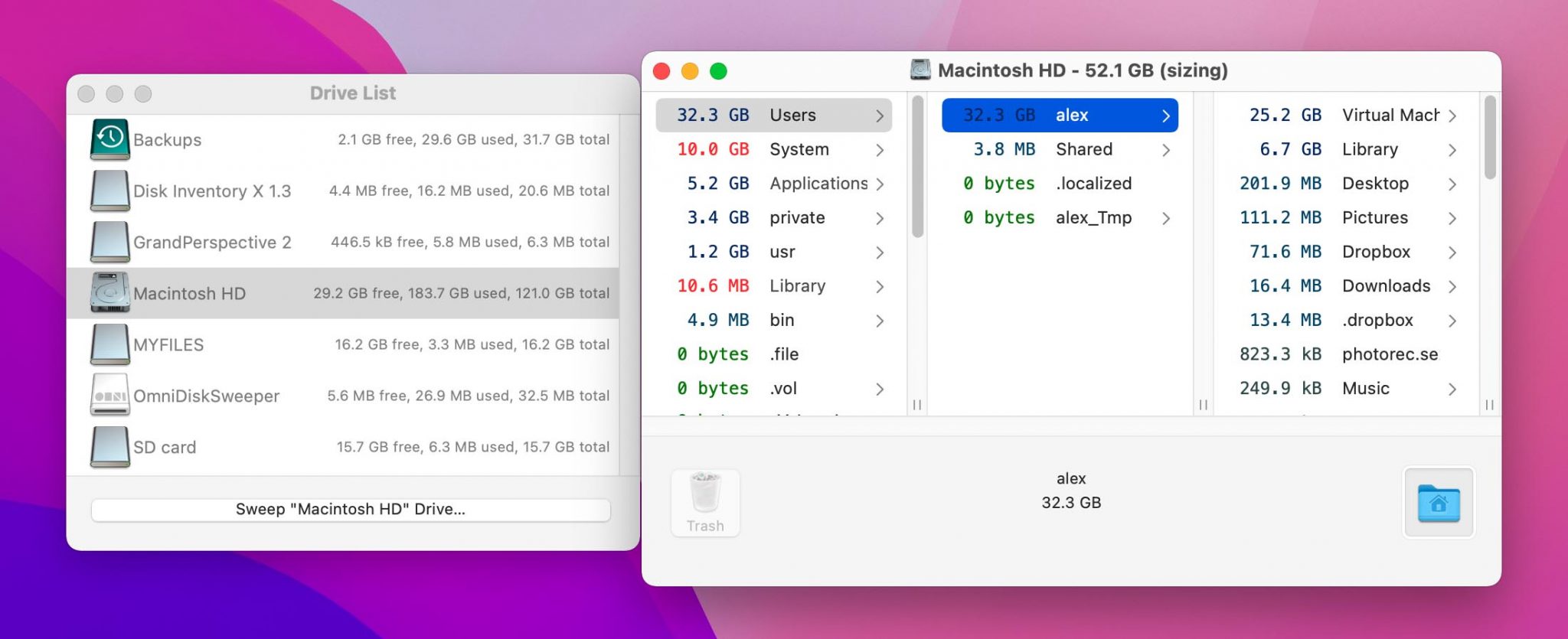Select the System row at 10.0 GB
Viewport: 1568px width, 639px height.
tap(774, 149)
